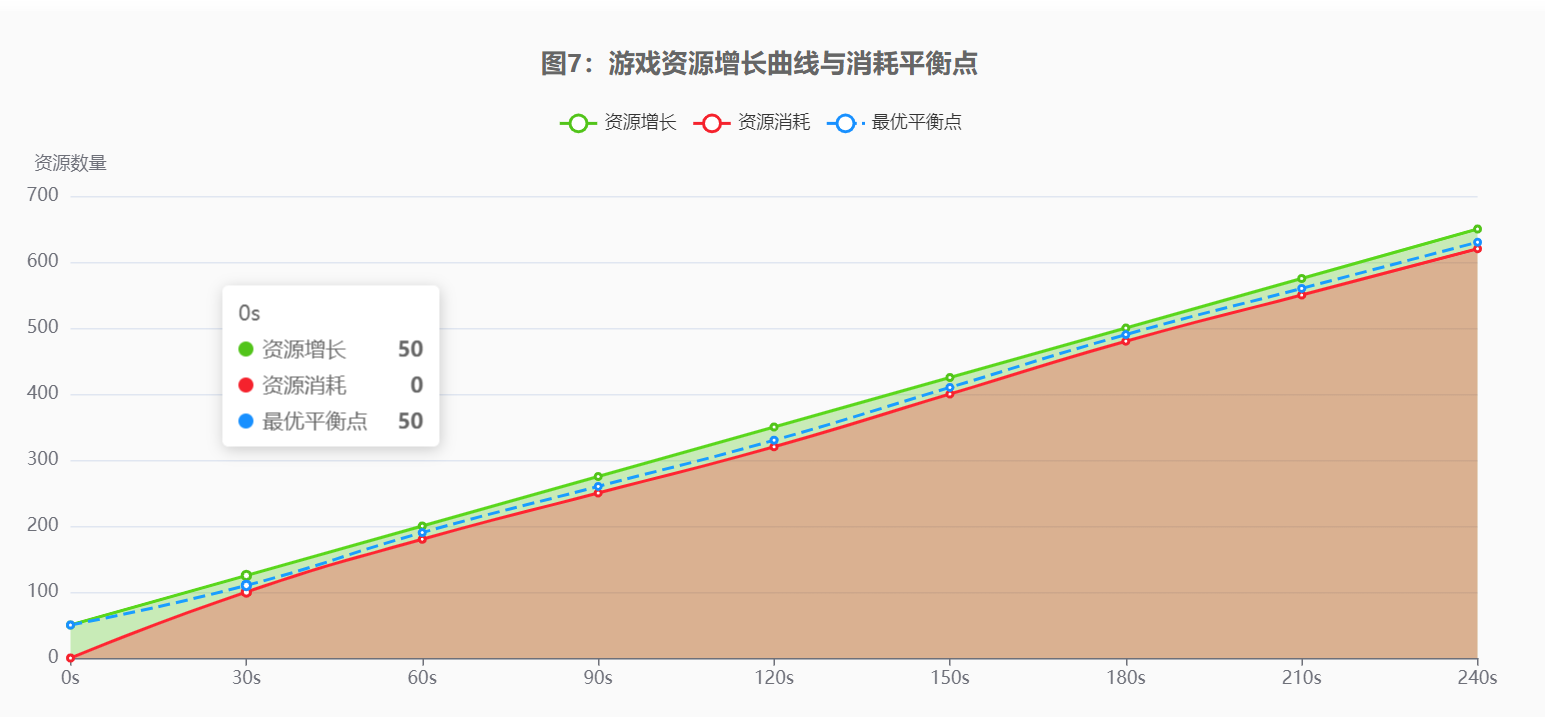The height and width of the screenshot is (717, 1545).
Task: Click the chart title 图7：游戏资源增长曲线与消耗平衡点
Action: 759,64
